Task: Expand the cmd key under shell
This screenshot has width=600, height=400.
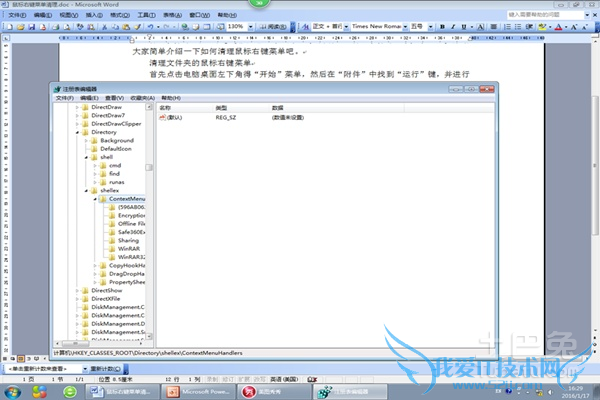Action: pos(95,166)
